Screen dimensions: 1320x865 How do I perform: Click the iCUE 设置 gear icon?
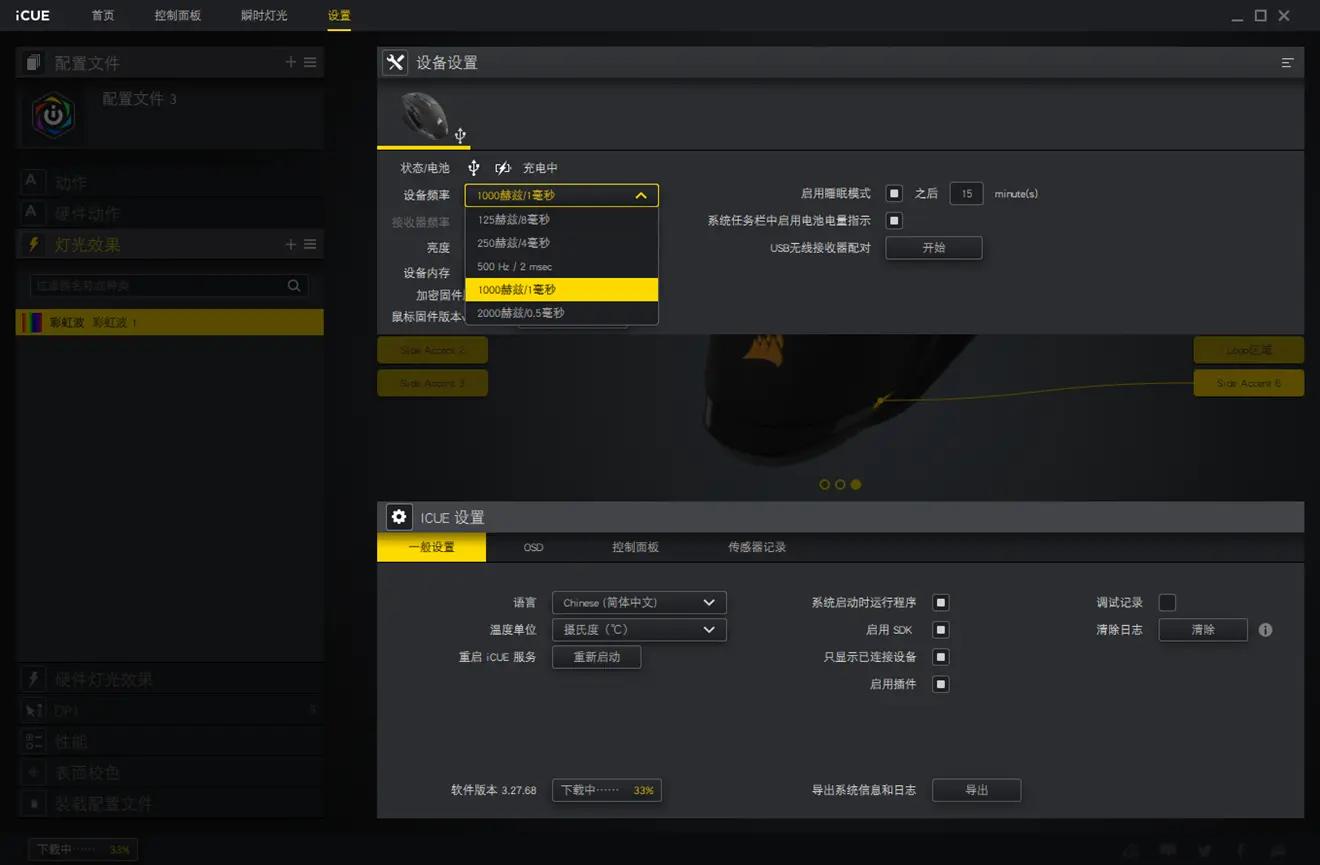coord(399,517)
